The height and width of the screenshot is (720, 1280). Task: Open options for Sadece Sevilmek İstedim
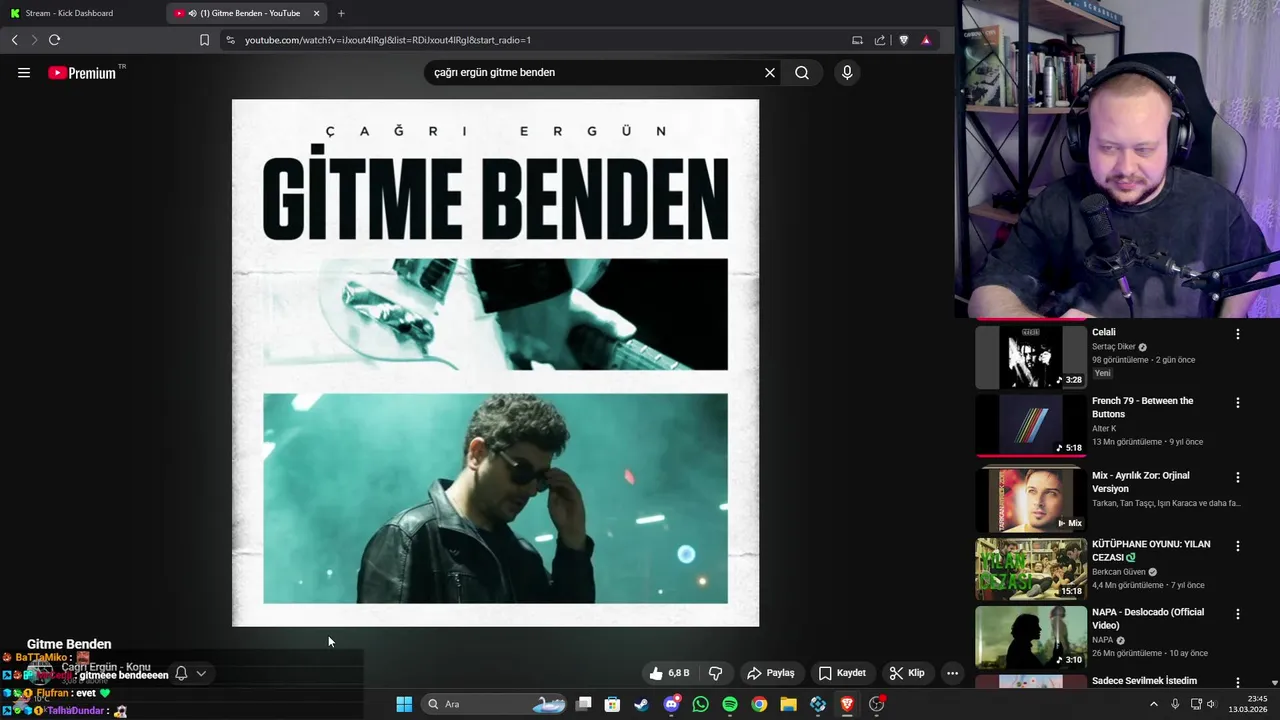(x=1237, y=683)
